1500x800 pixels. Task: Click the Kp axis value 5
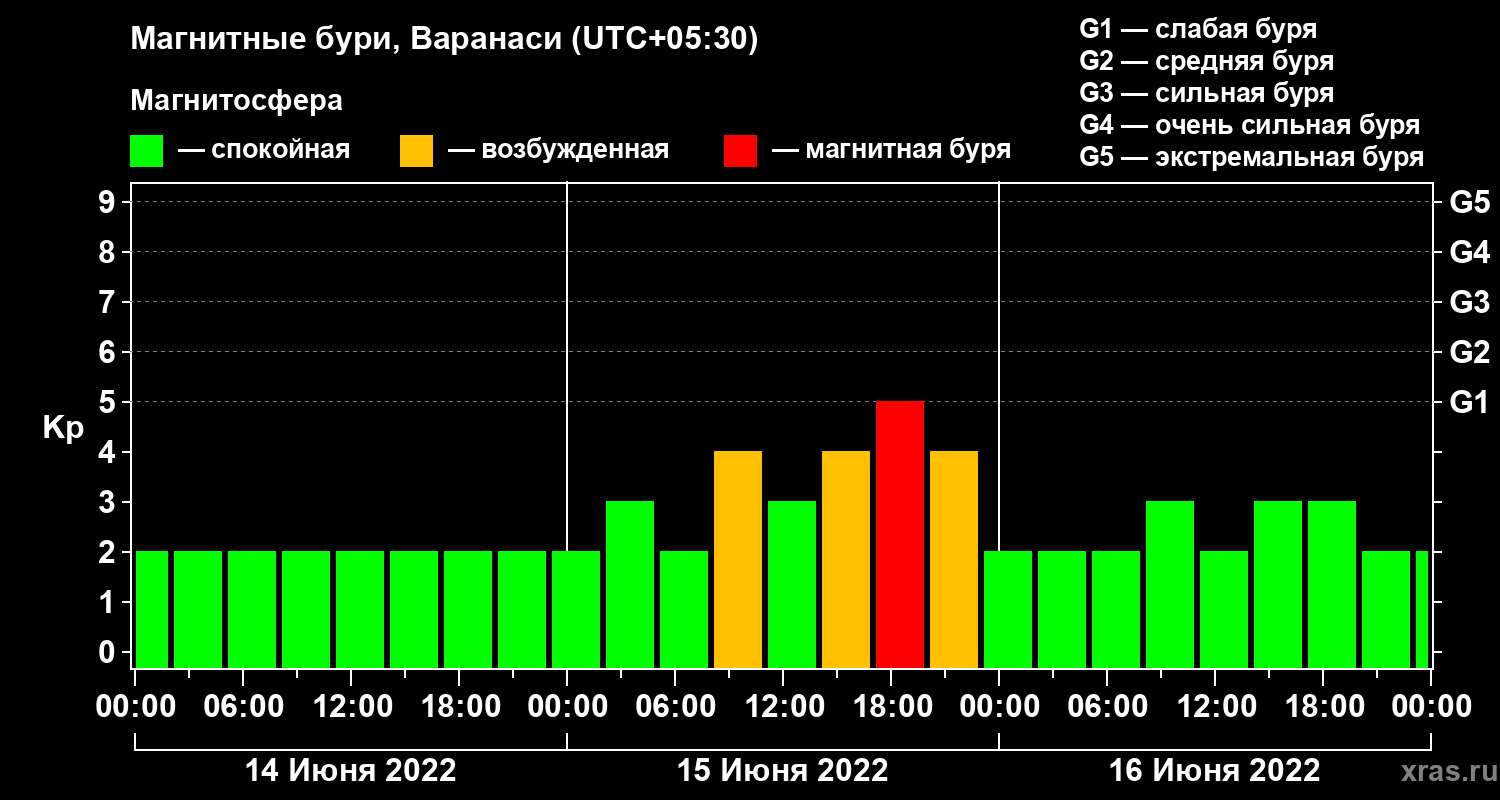pyautogui.click(x=109, y=402)
